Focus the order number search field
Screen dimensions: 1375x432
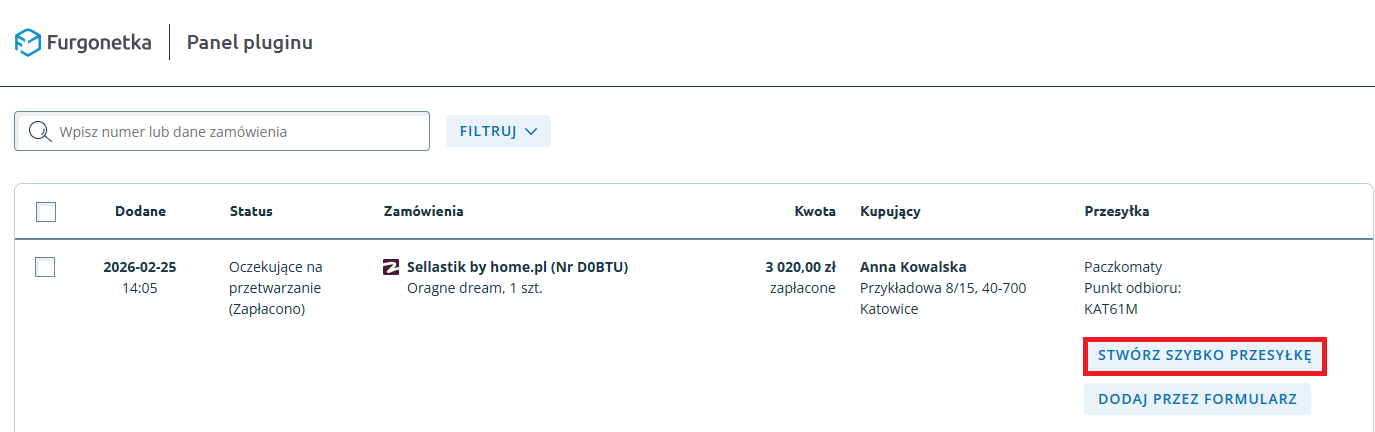pos(235,132)
